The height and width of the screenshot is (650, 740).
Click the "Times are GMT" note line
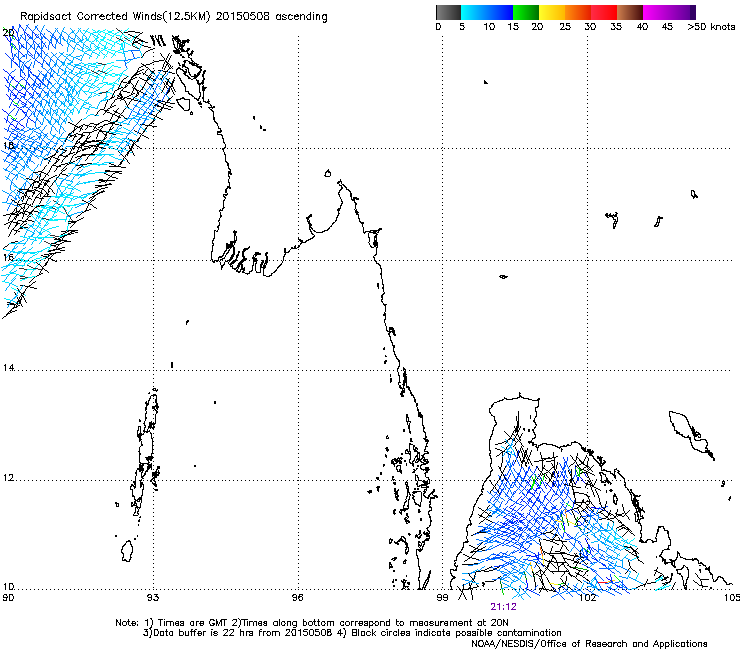coord(312,623)
